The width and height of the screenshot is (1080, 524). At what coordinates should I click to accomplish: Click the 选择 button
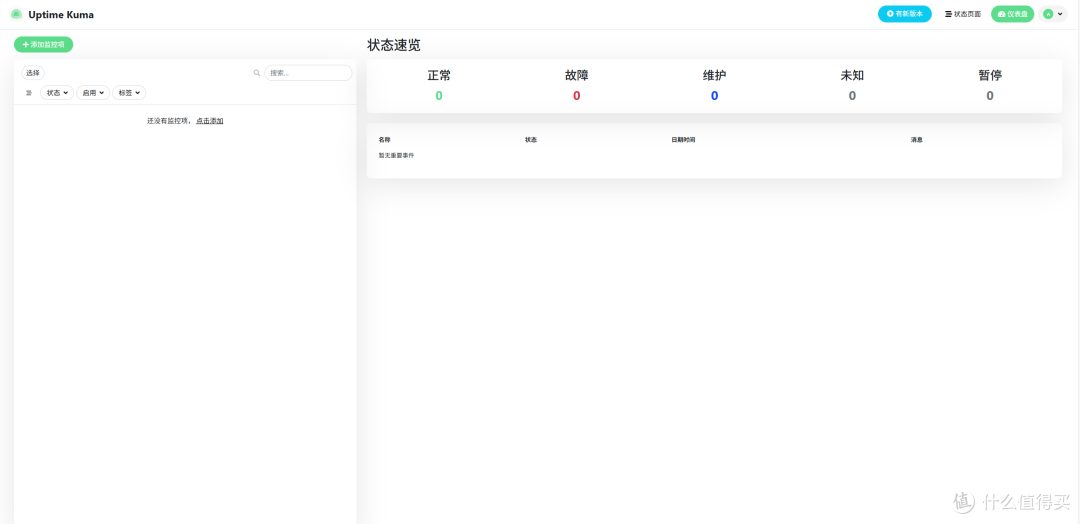33,73
